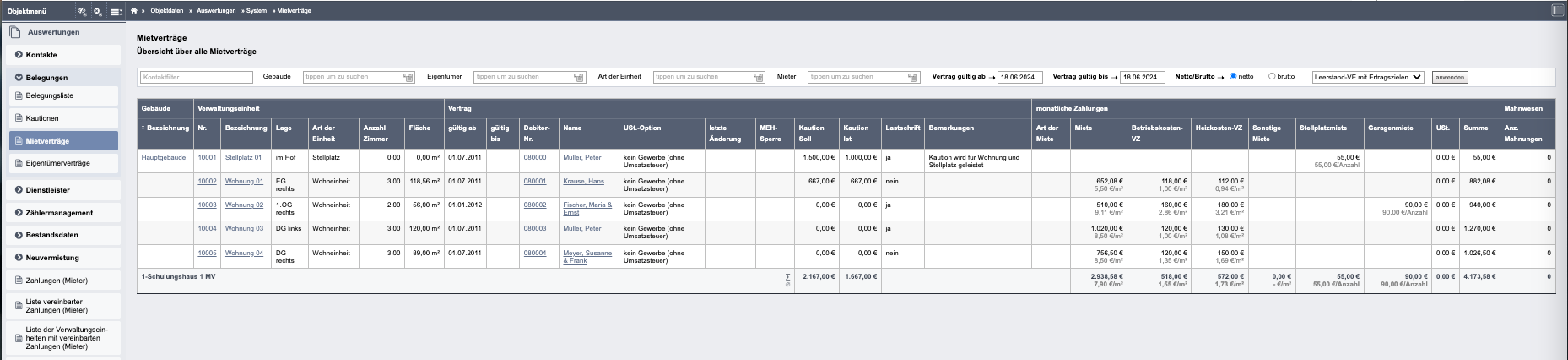This screenshot has width=1568, height=360.
Task: Open Belegungsliste in the sidebar
Action: click(x=49, y=95)
